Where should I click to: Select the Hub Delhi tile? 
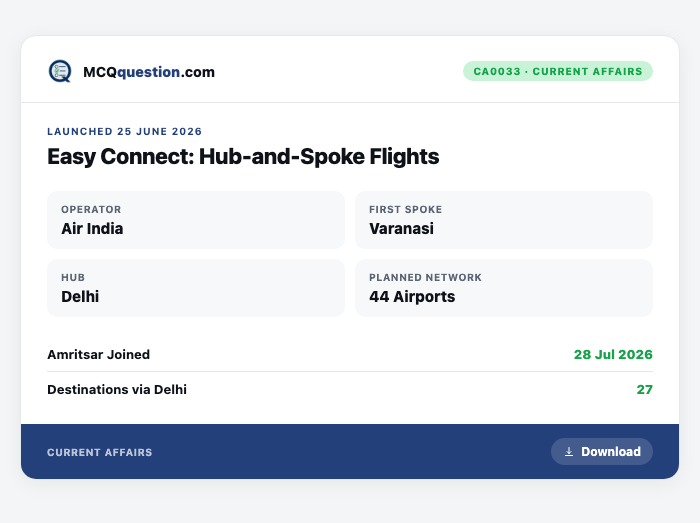[196, 288]
